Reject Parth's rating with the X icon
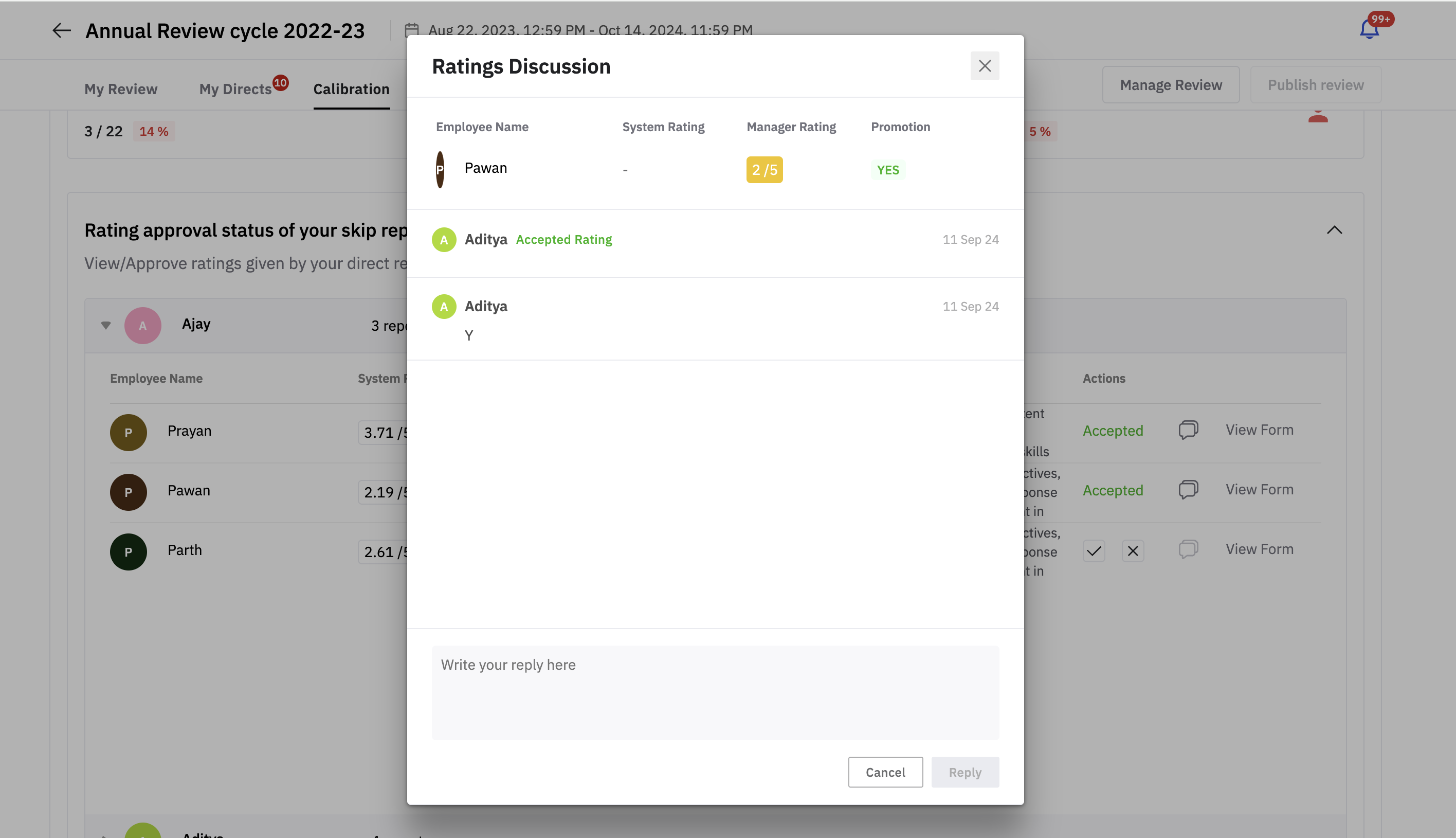Viewport: 1456px width, 838px height. (x=1133, y=551)
